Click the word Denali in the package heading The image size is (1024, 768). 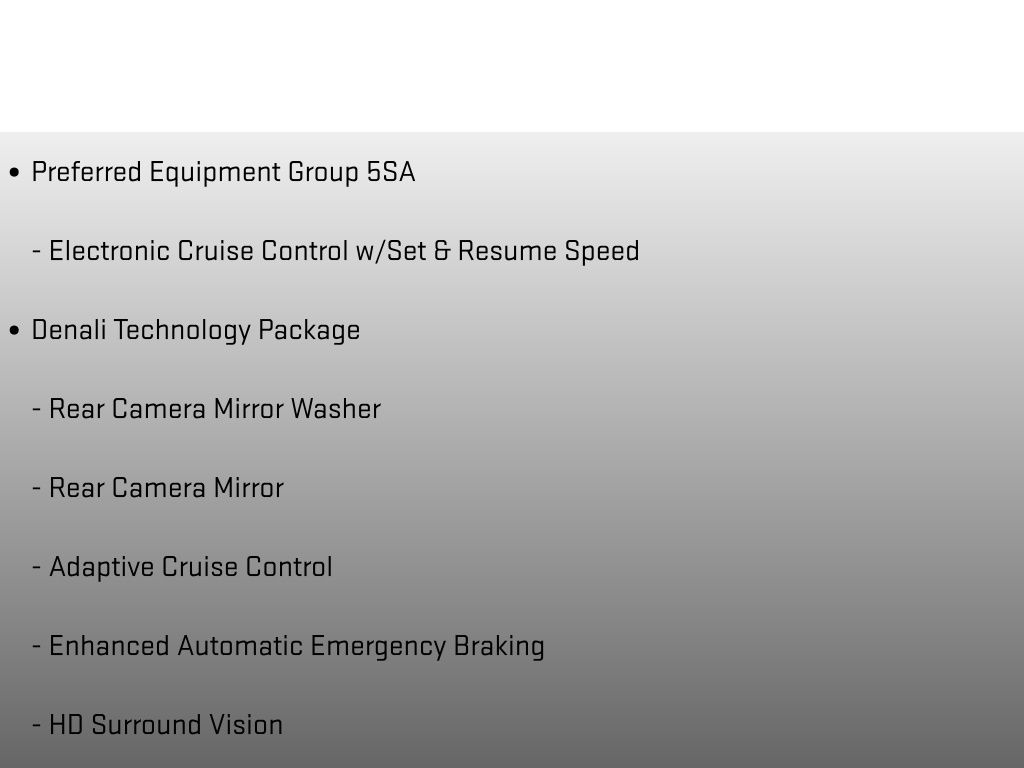pos(69,330)
